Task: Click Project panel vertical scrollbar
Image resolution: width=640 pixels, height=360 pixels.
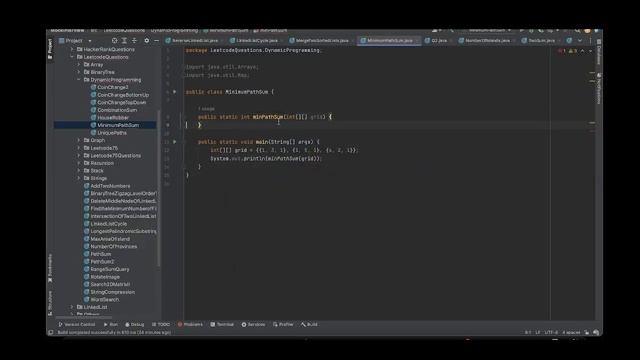Action: tap(158, 189)
